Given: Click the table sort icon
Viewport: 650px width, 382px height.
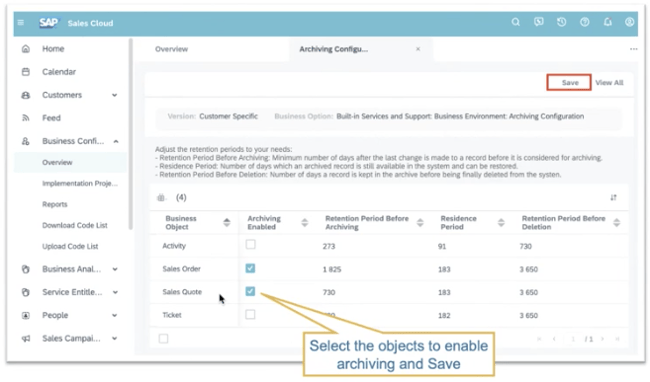Looking at the screenshot, I should (x=613, y=198).
